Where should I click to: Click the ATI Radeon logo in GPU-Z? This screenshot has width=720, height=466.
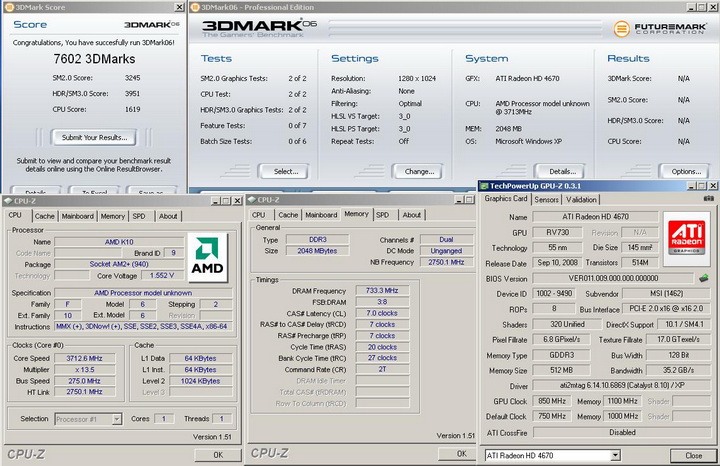pos(685,237)
